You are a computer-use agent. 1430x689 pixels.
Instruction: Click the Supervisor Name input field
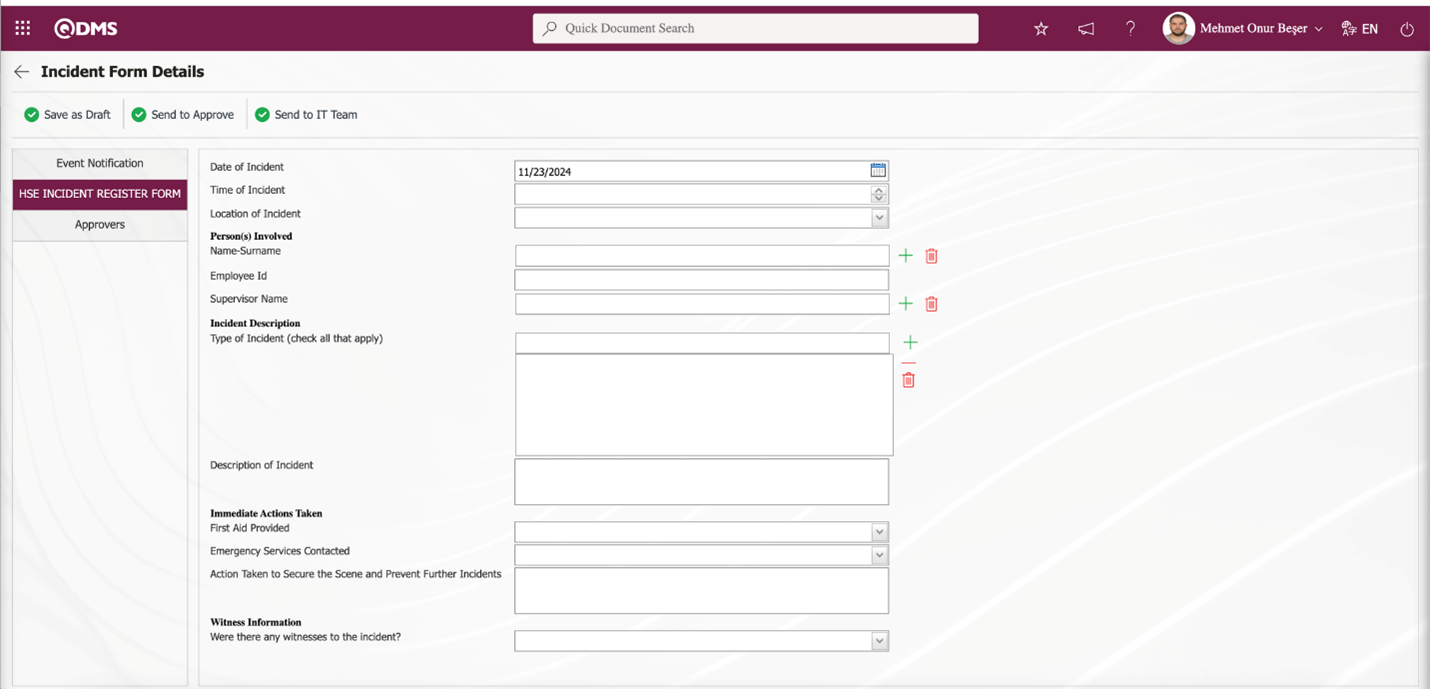click(702, 303)
